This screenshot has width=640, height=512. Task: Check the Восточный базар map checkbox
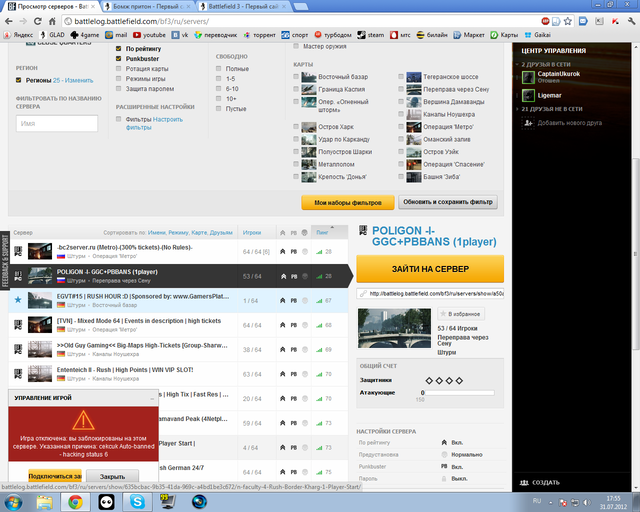296,76
